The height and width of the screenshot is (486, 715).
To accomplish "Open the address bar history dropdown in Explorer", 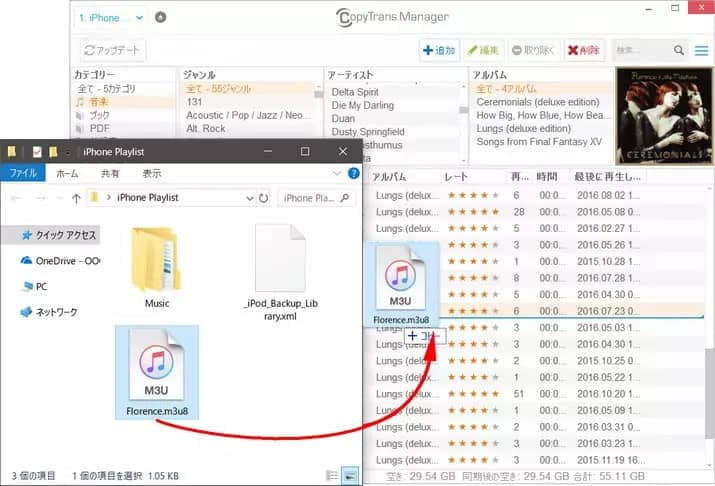I will (x=249, y=198).
